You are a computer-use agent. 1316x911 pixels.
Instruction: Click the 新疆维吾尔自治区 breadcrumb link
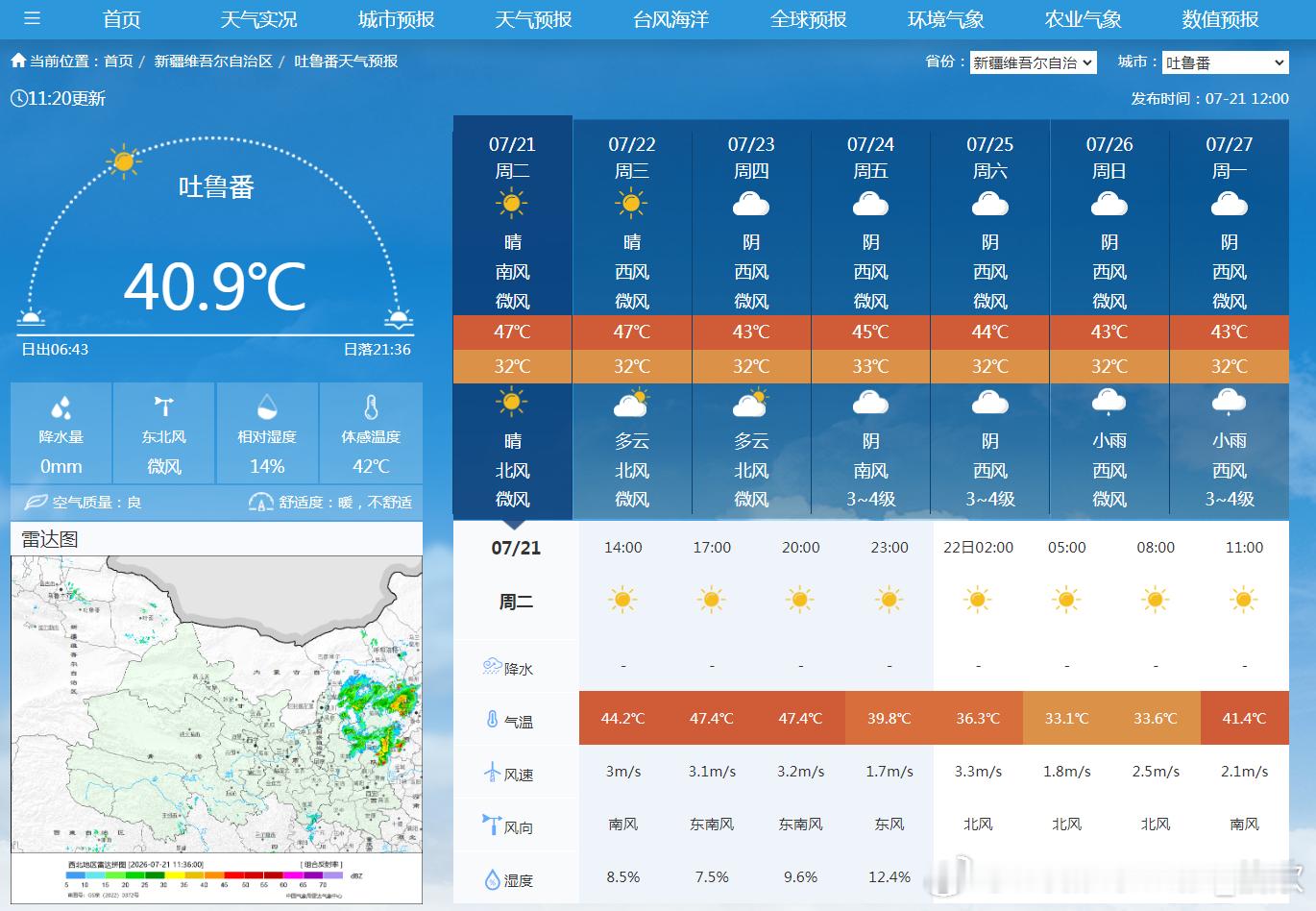point(213,61)
